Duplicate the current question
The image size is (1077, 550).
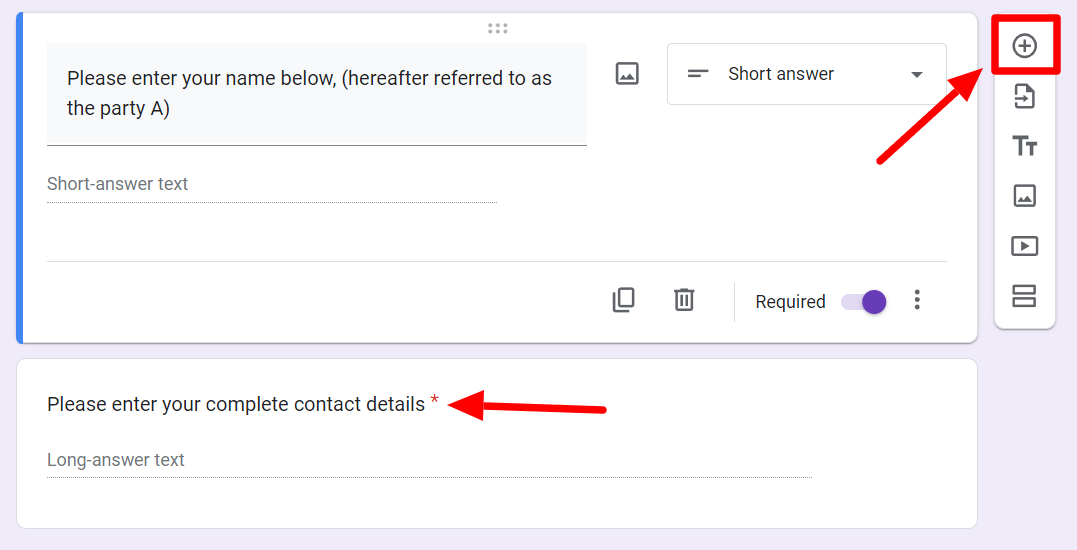click(x=623, y=300)
